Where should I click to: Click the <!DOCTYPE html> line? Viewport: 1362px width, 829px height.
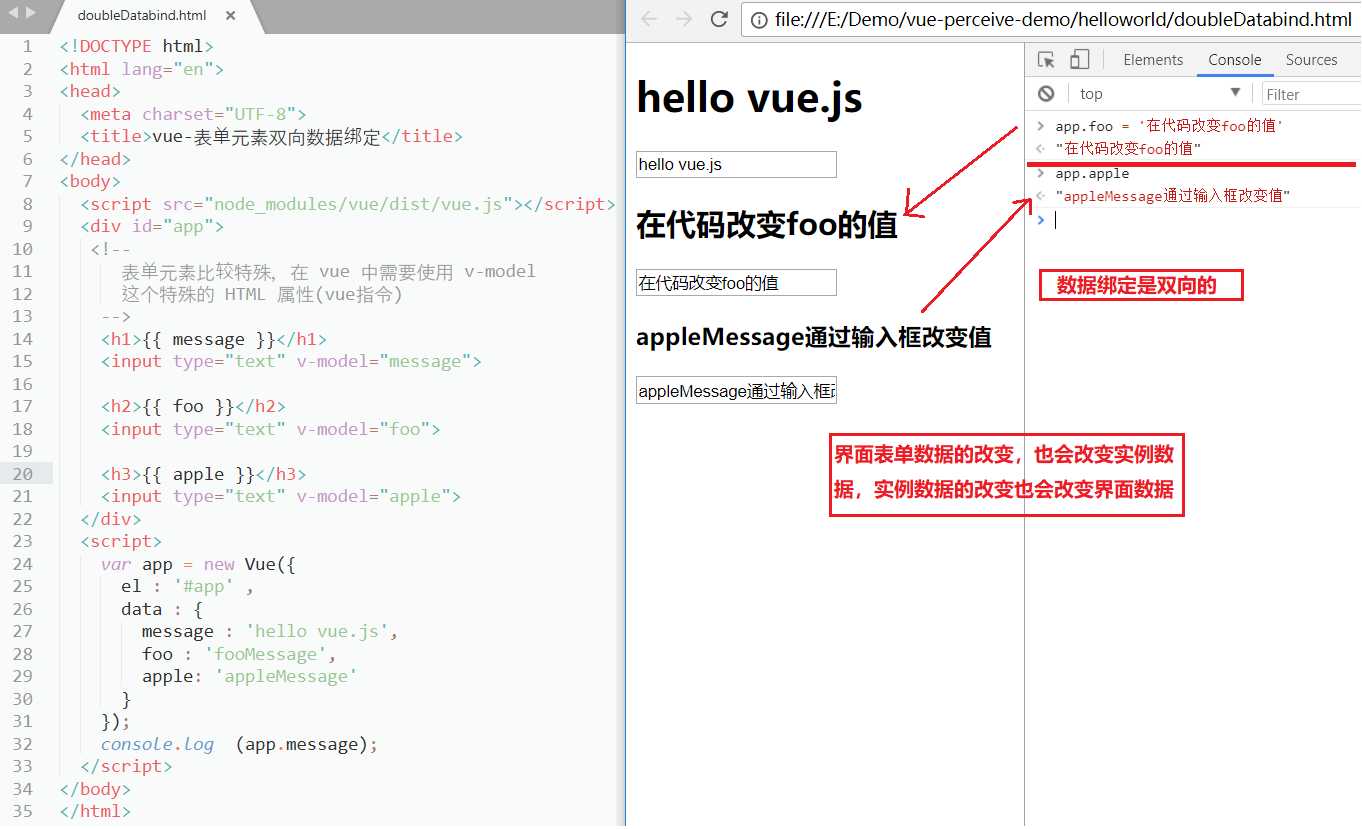(136, 46)
